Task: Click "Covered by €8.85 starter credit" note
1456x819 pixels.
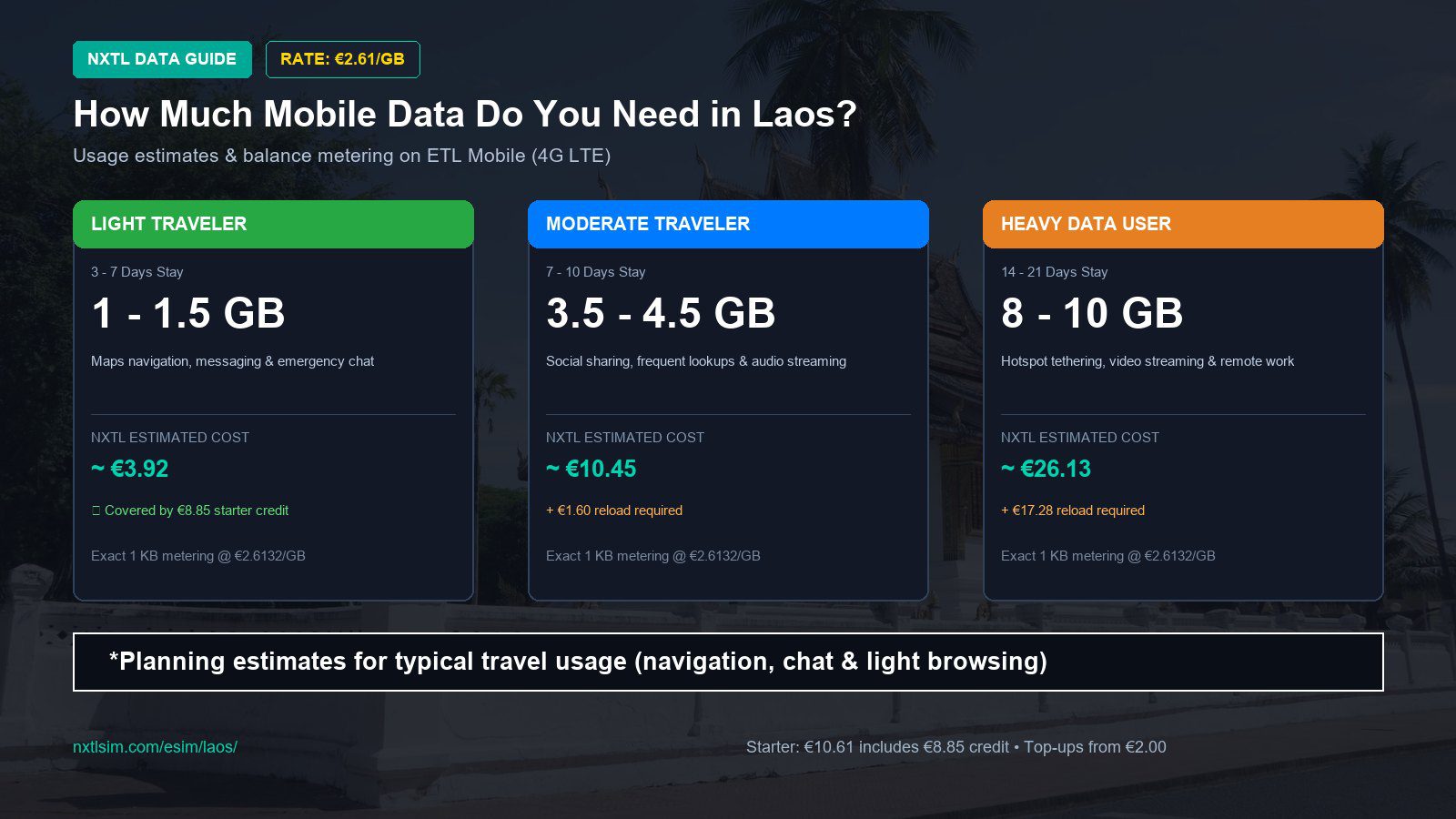Action: 197,511
